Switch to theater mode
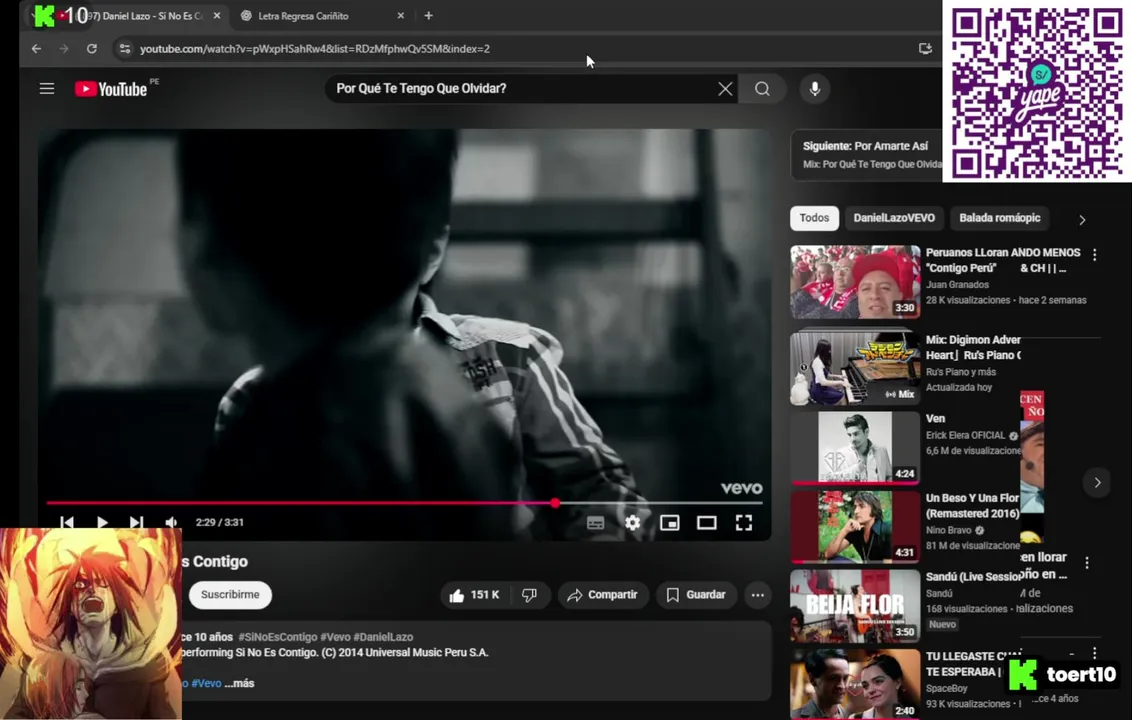This screenshot has width=1132, height=720. click(x=707, y=523)
